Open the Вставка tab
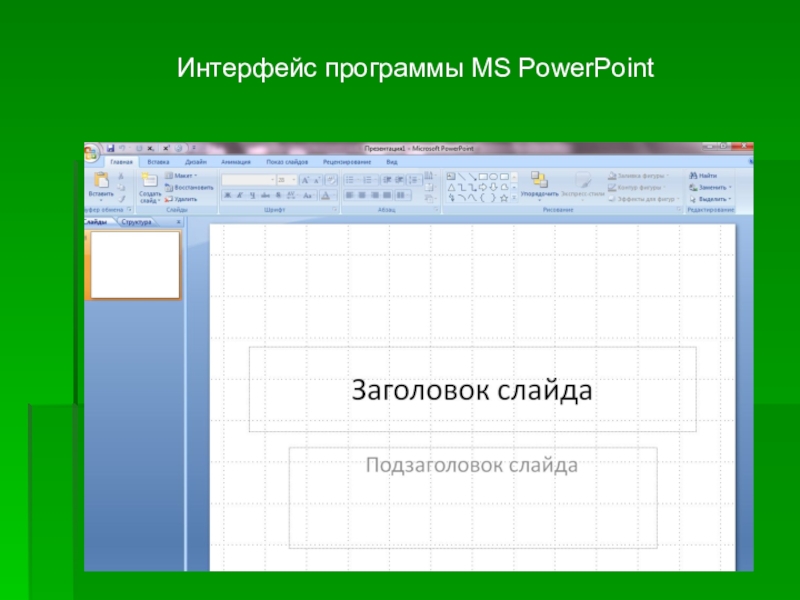800x600 pixels. click(x=158, y=162)
